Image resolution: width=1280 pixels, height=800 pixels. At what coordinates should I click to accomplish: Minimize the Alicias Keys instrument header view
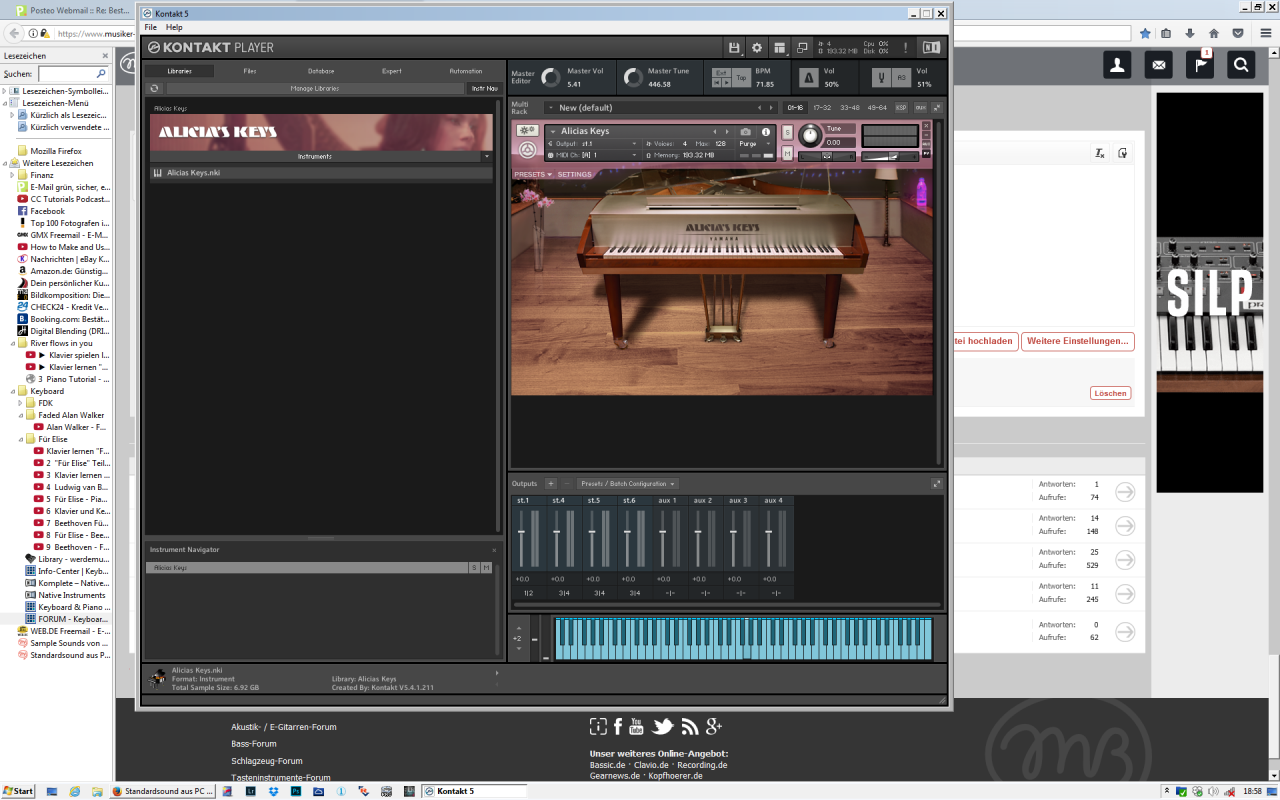tap(926, 135)
